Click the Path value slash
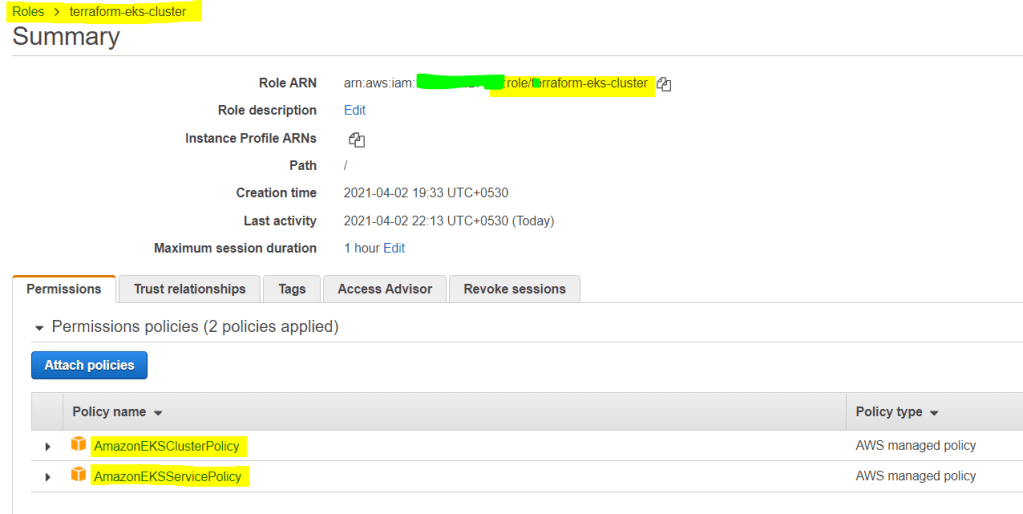 point(346,166)
